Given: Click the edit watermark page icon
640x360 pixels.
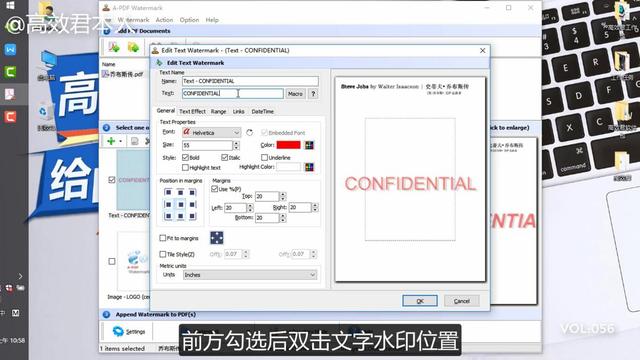Looking at the screenshot, I should pyautogui.click(x=134, y=141).
